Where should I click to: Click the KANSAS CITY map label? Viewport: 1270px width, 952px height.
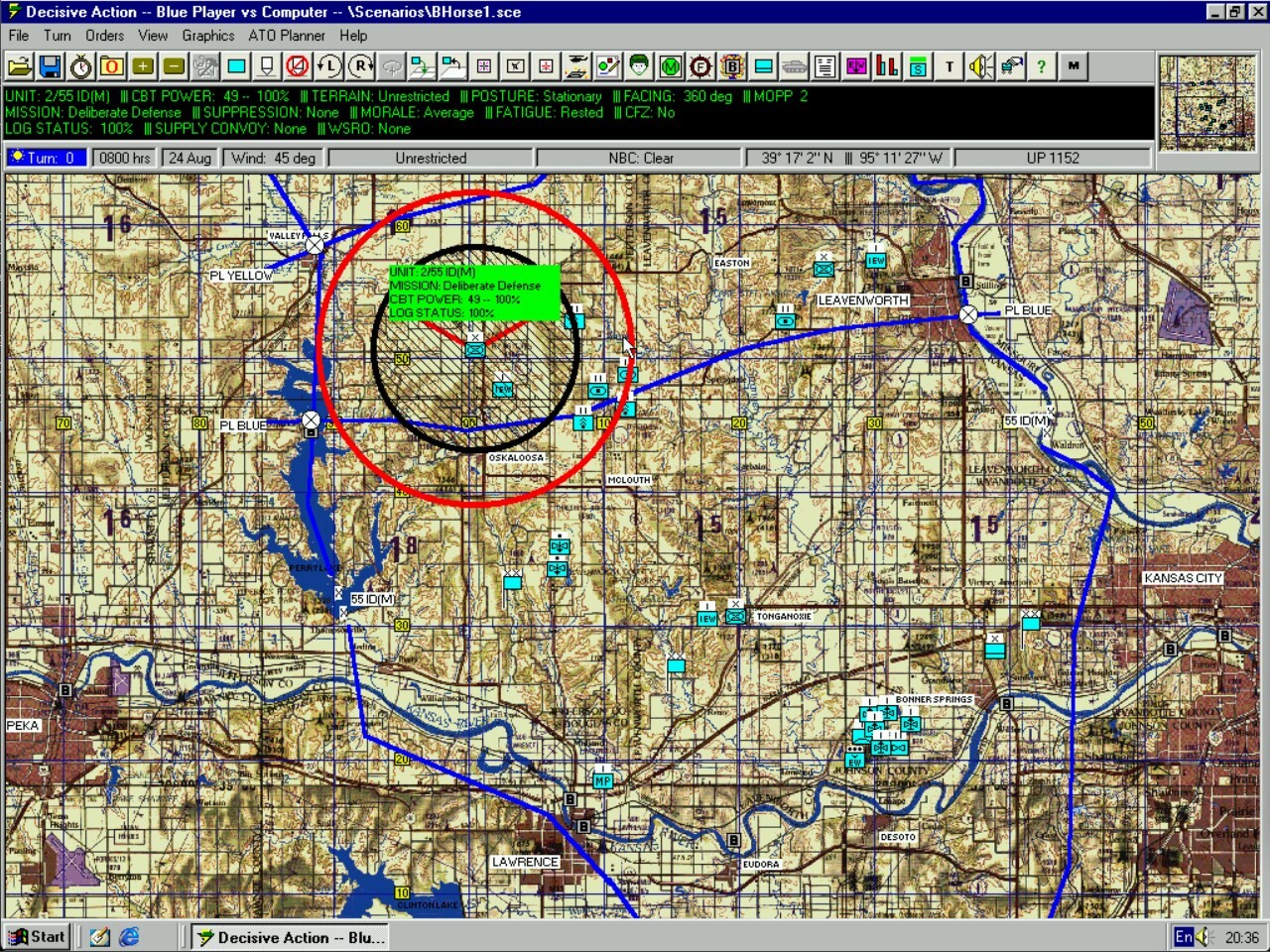coord(1183,578)
